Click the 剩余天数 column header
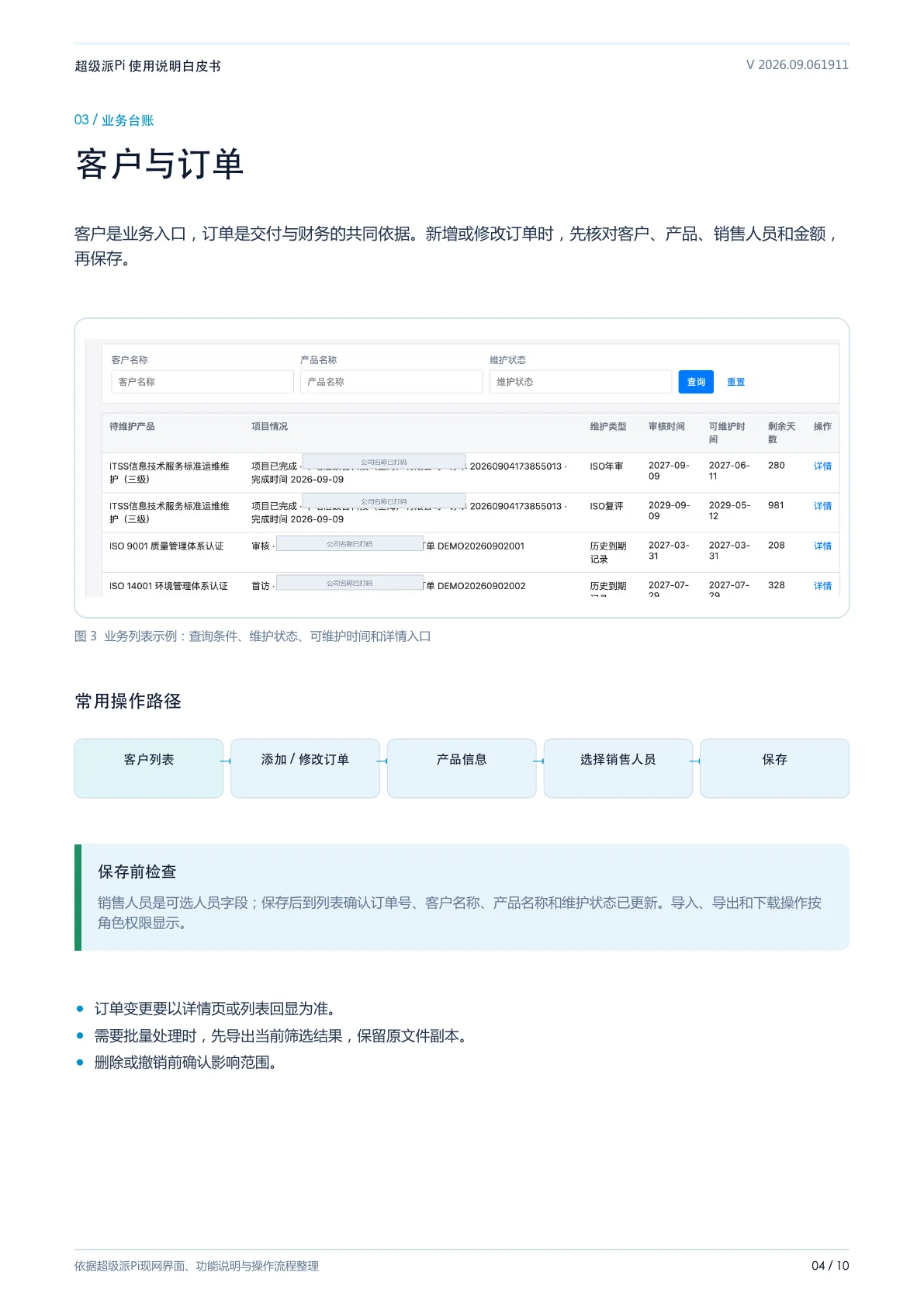This screenshot has width=924, height=1307. click(781, 433)
